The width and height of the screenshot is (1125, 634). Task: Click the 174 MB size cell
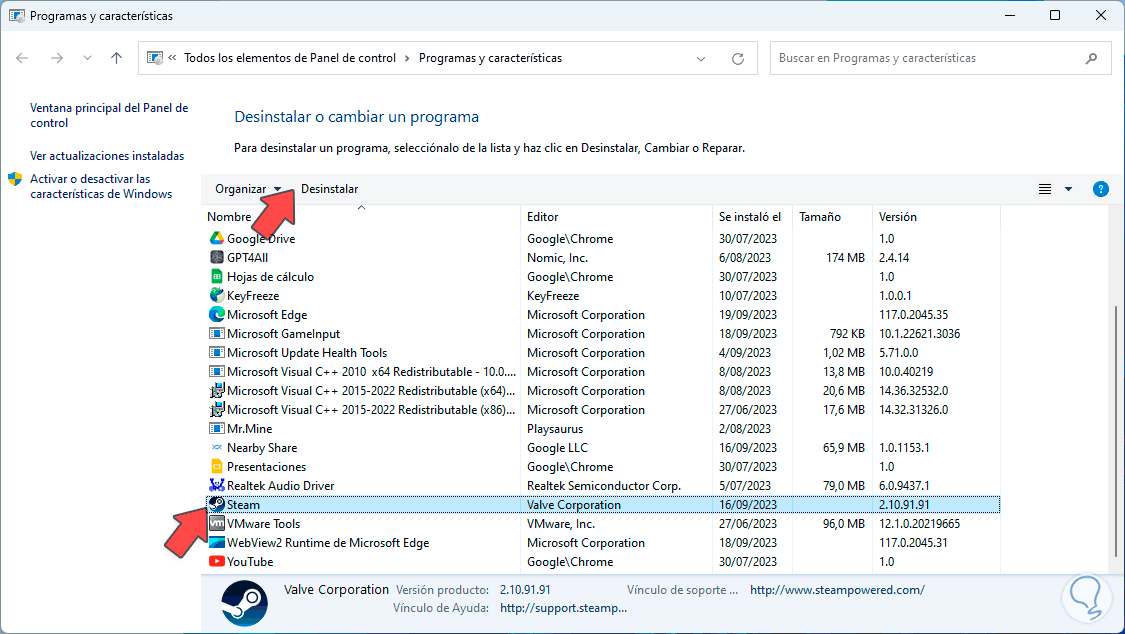(x=845, y=257)
